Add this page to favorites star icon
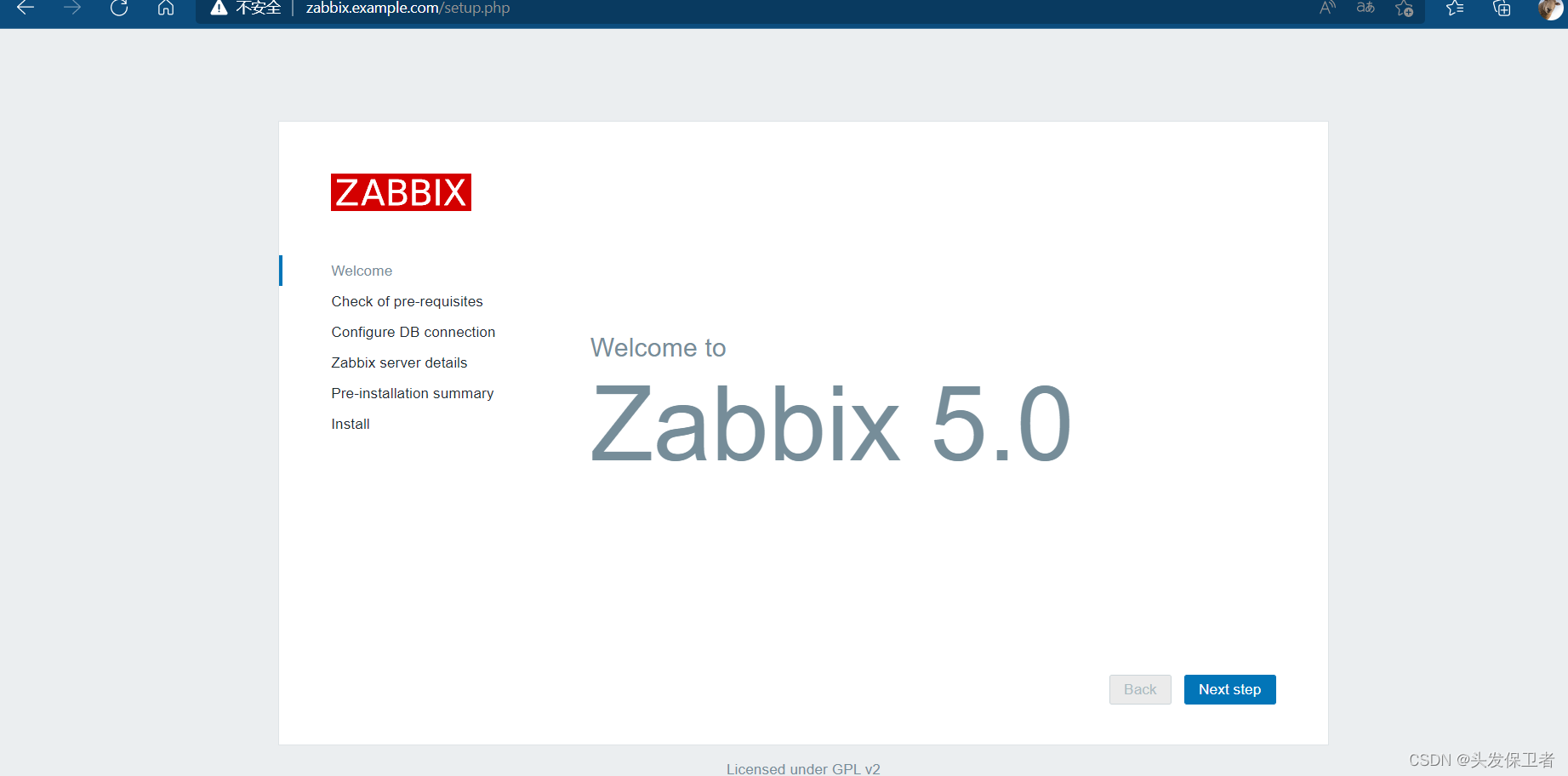Screen dimensions: 1568x776 click(1404, 9)
